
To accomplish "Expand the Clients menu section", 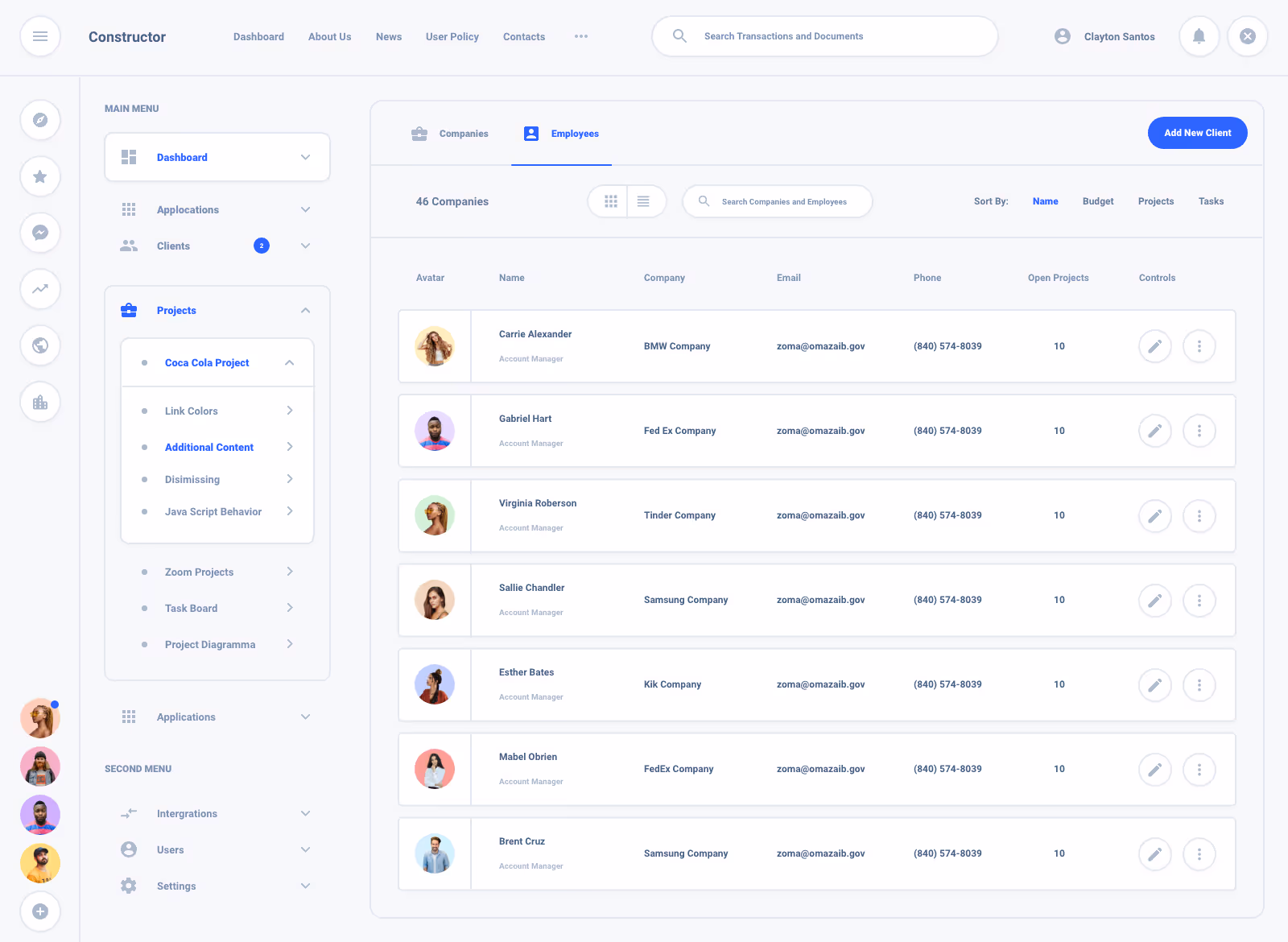I will 305,246.
